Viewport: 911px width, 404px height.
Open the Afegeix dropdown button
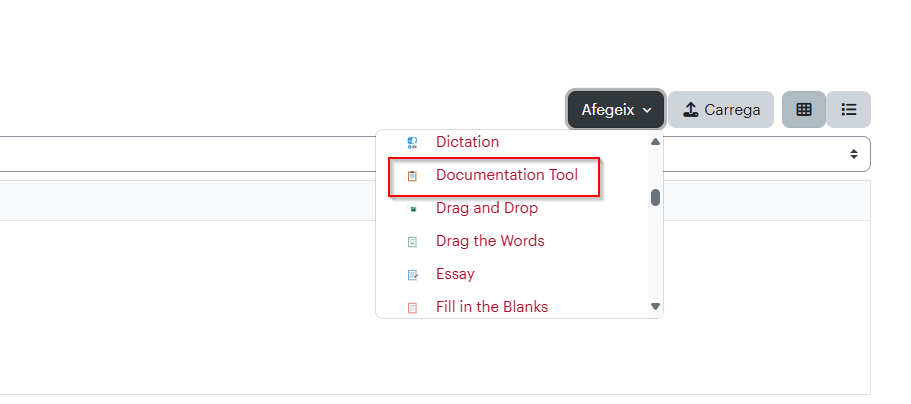[616, 109]
